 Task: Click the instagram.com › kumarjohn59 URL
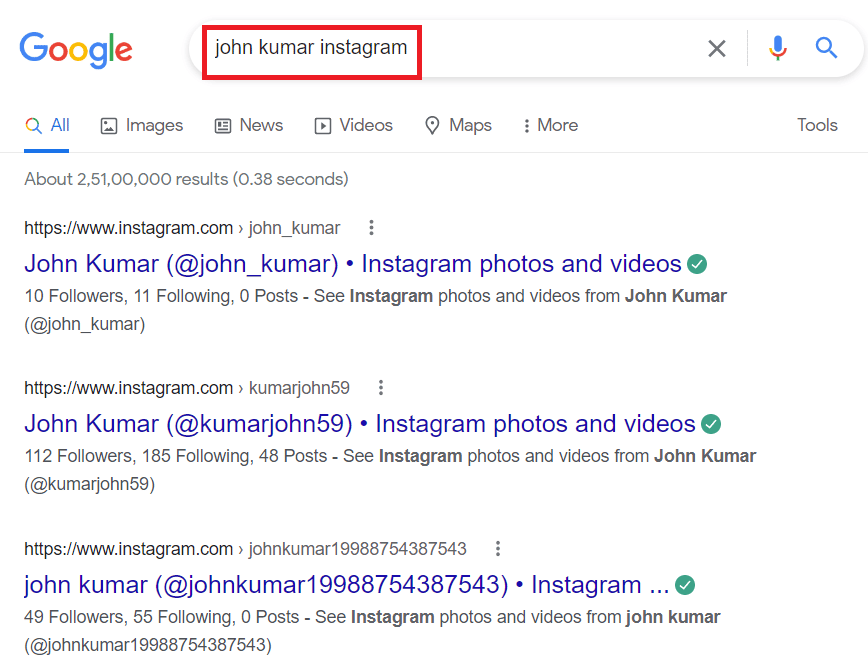tap(187, 388)
